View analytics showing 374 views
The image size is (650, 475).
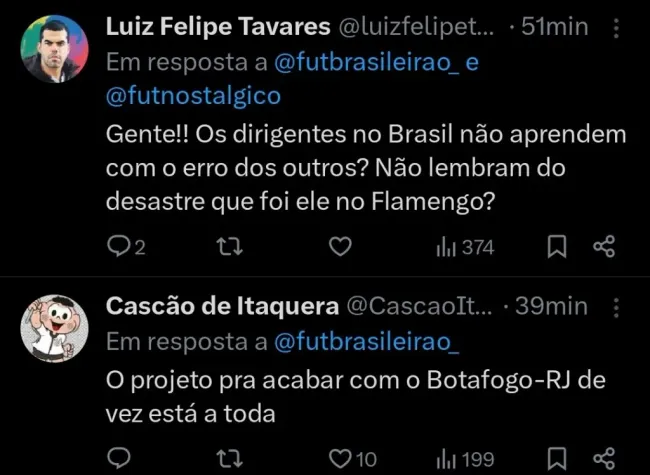pyautogui.click(x=465, y=247)
